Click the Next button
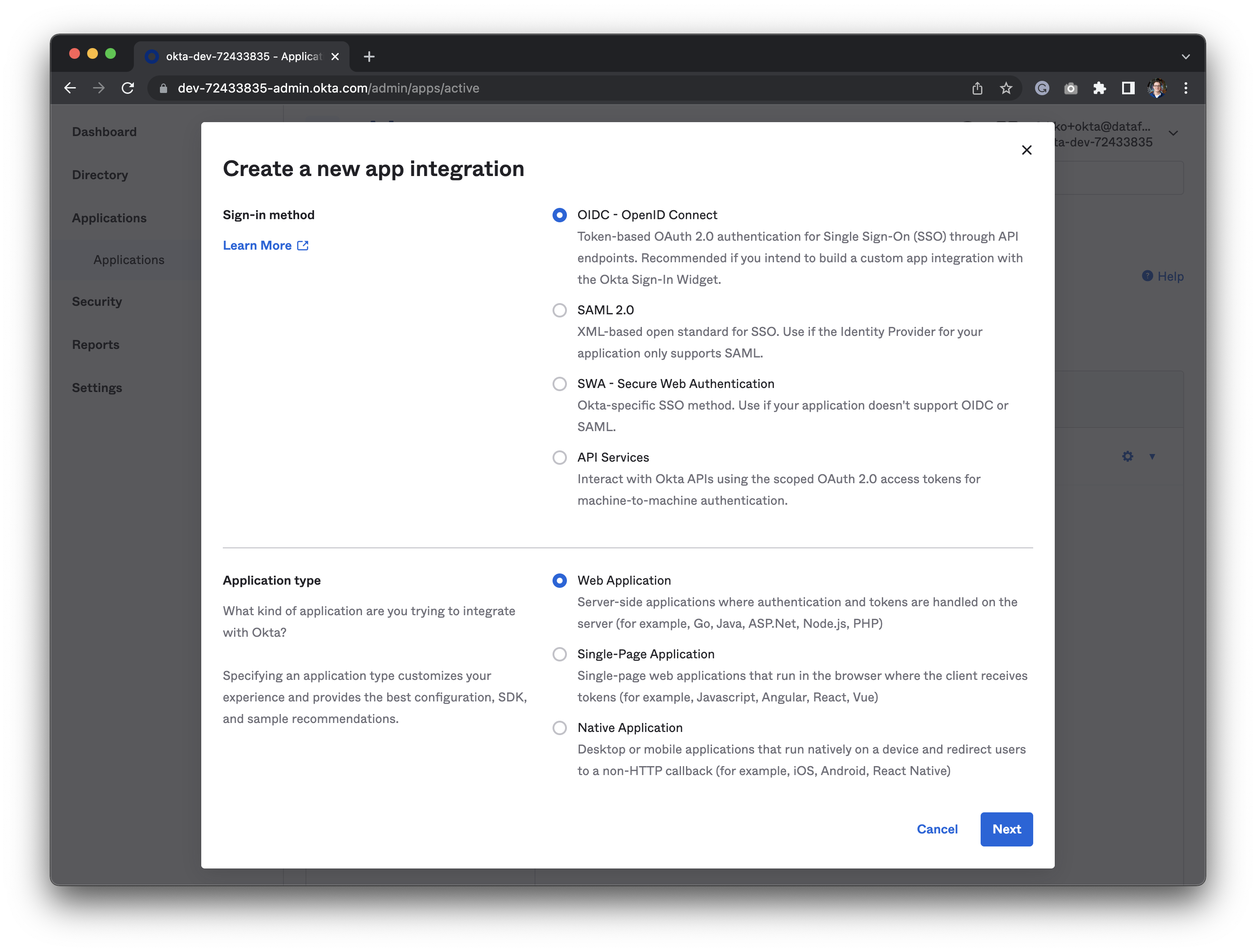Viewport: 1256px width, 952px height. coord(1006,829)
